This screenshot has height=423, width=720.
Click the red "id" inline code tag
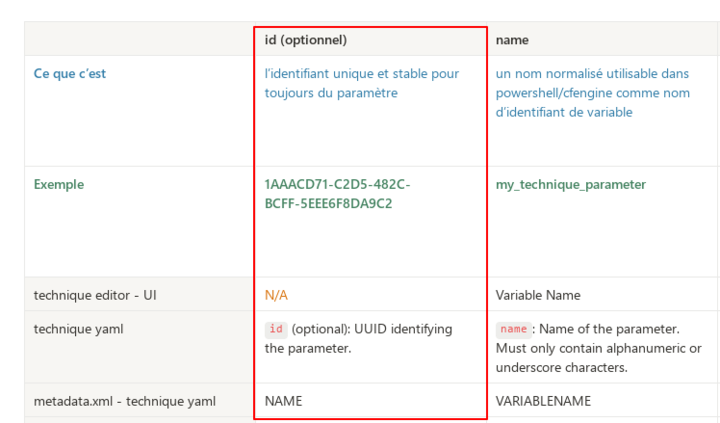tap(276, 329)
